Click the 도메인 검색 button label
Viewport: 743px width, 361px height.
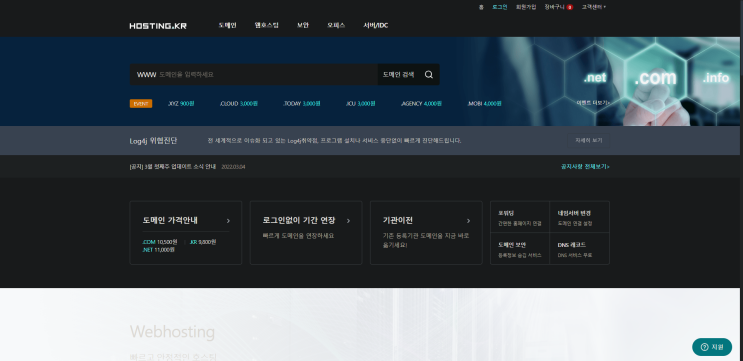tap(399, 74)
